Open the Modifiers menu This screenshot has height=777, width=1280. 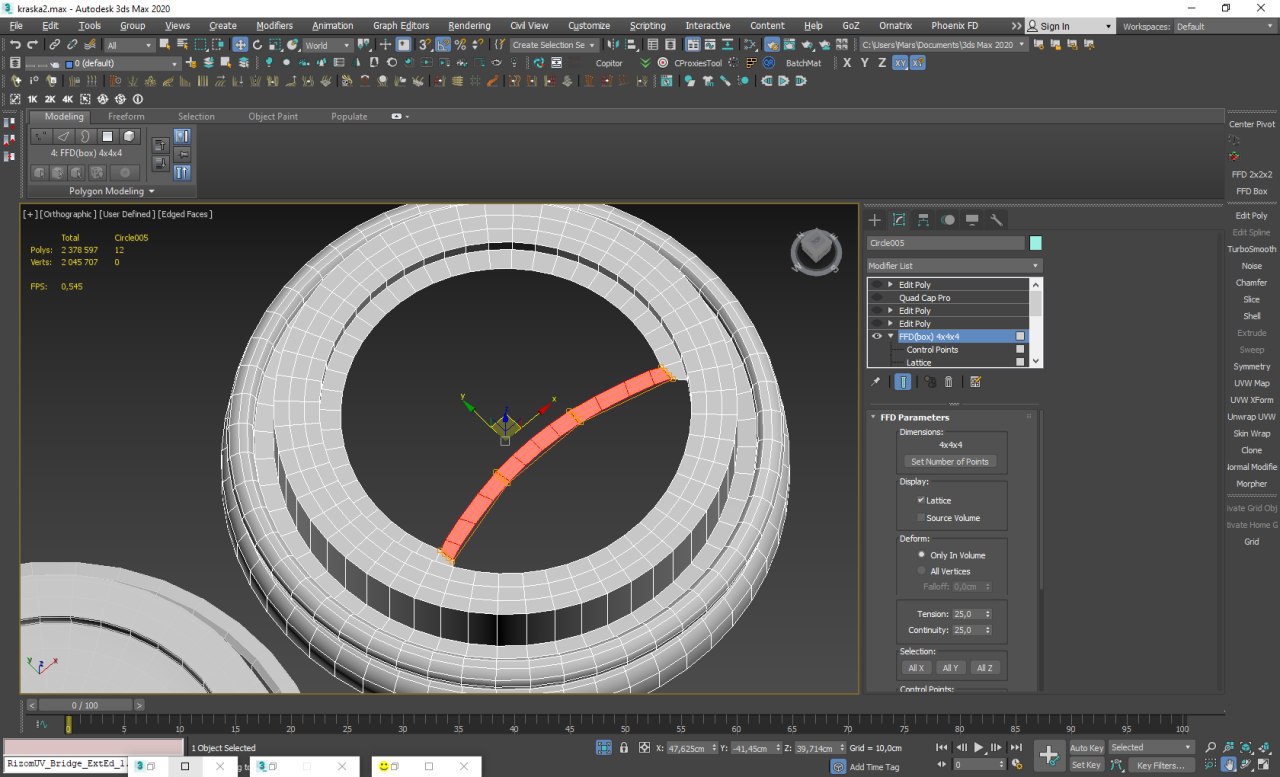pos(274,26)
